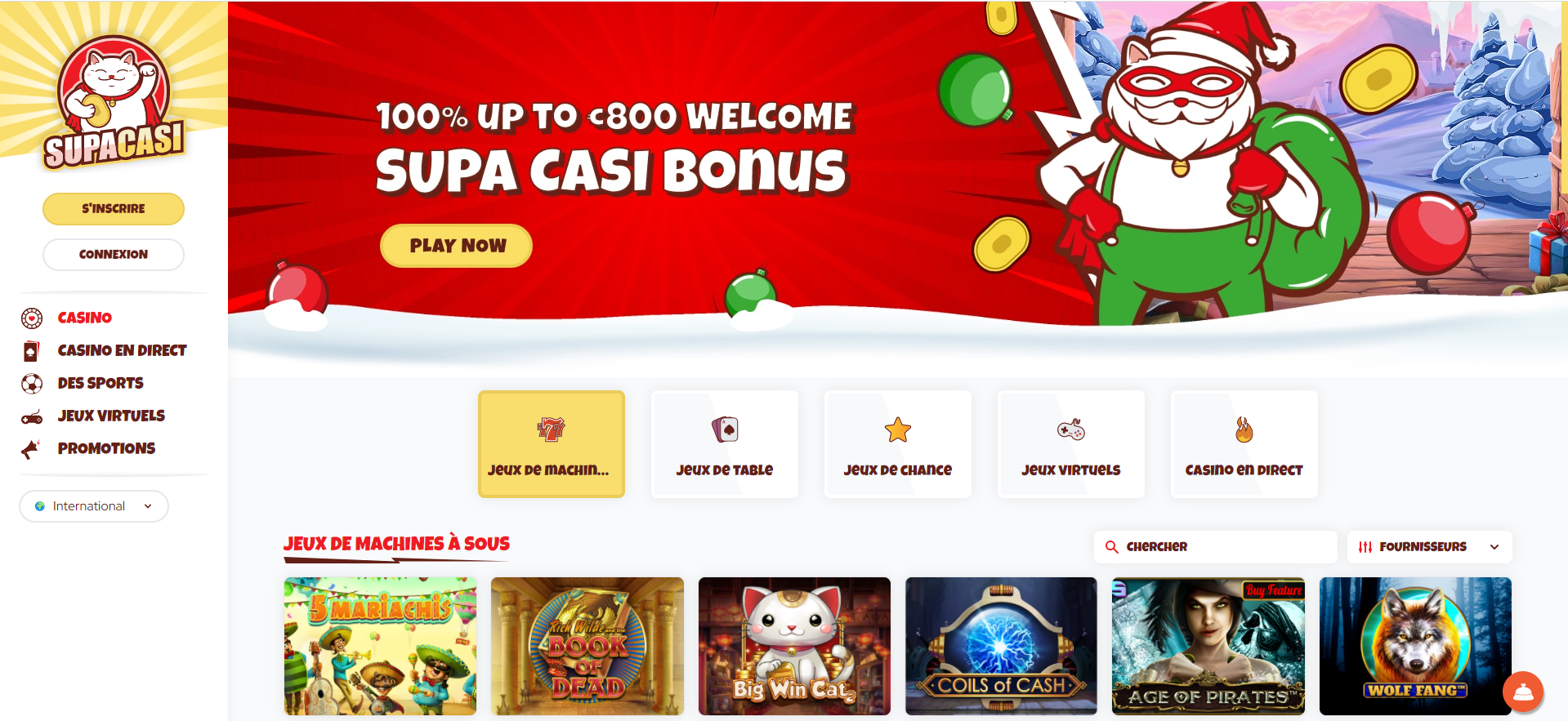
Task: Click the gamepad icon in Jeux Virtuels tile
Action: [1071, 429]
